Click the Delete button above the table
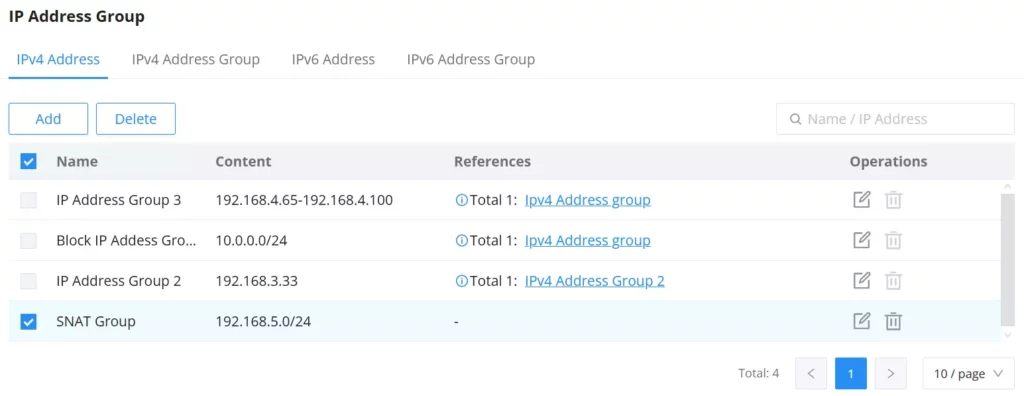The image size is (1024, 396). pos(136,119)
